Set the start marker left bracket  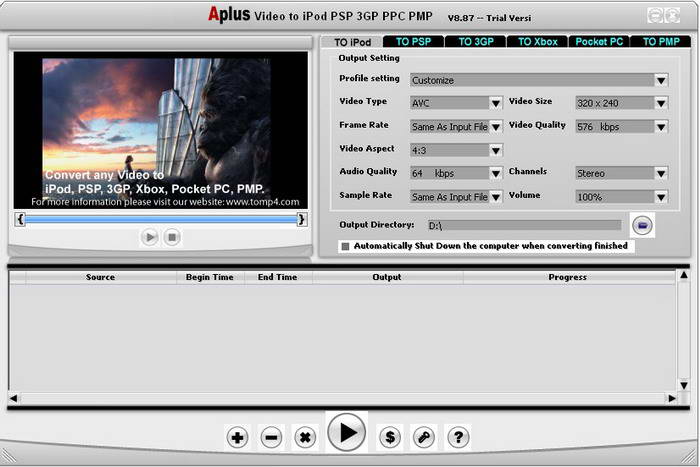pos(20,219)
